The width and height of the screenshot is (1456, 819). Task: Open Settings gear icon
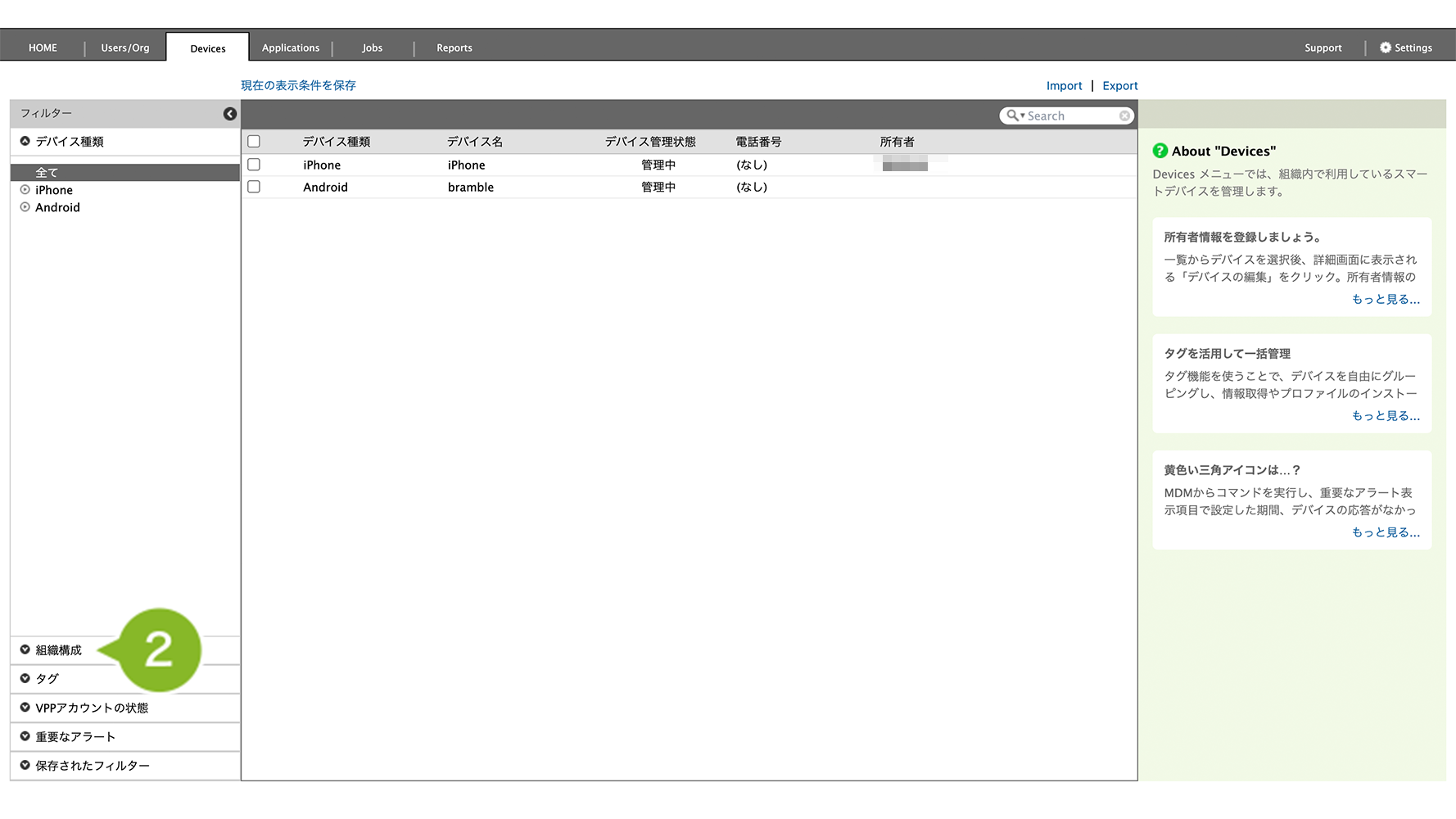1386,48
